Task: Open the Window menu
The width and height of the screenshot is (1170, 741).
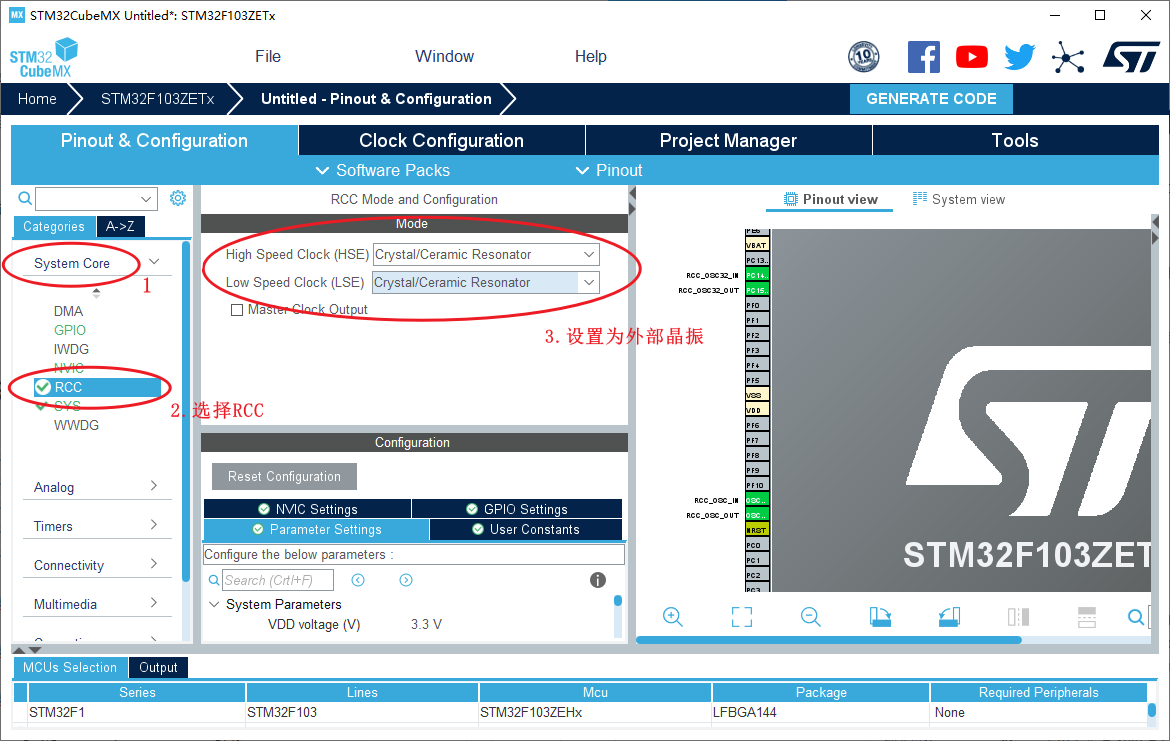Action: [444, 57]
